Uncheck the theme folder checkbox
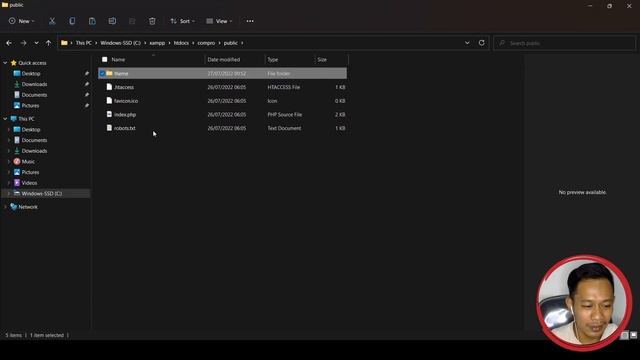The height and width of the screenshot is (360, 640). 102,73
